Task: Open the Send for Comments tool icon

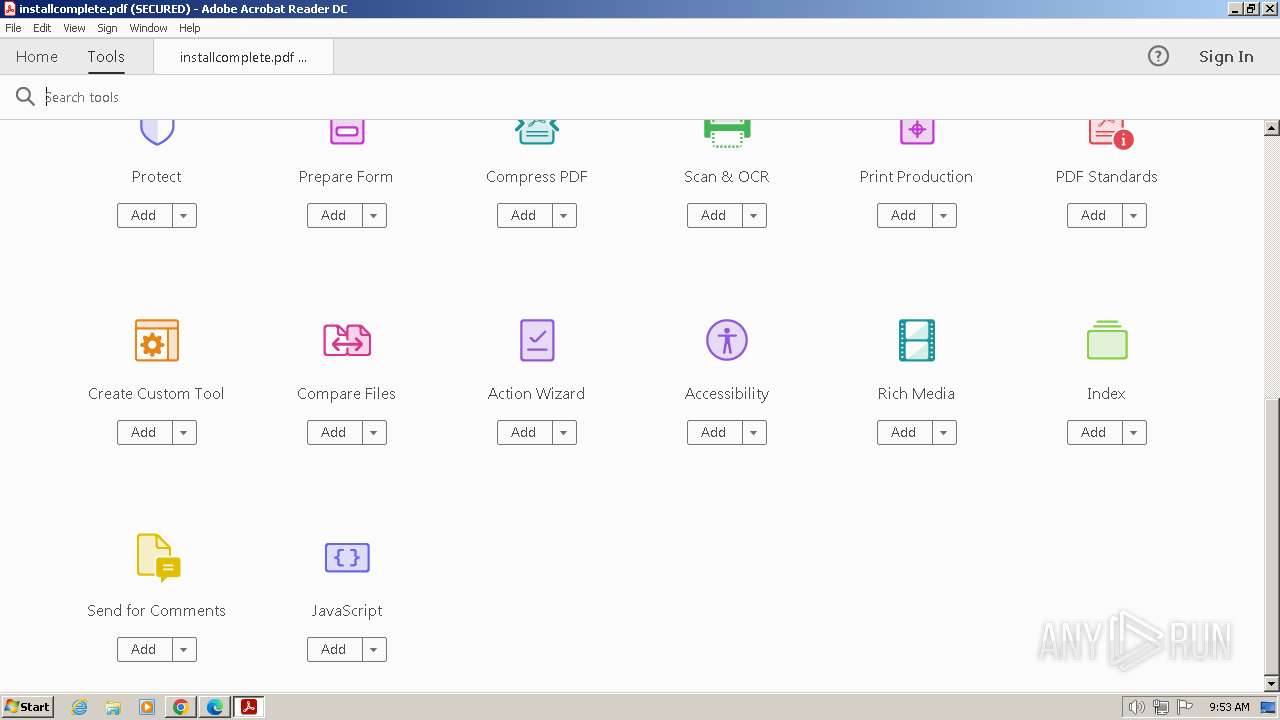Action: [x=158, y=558]
